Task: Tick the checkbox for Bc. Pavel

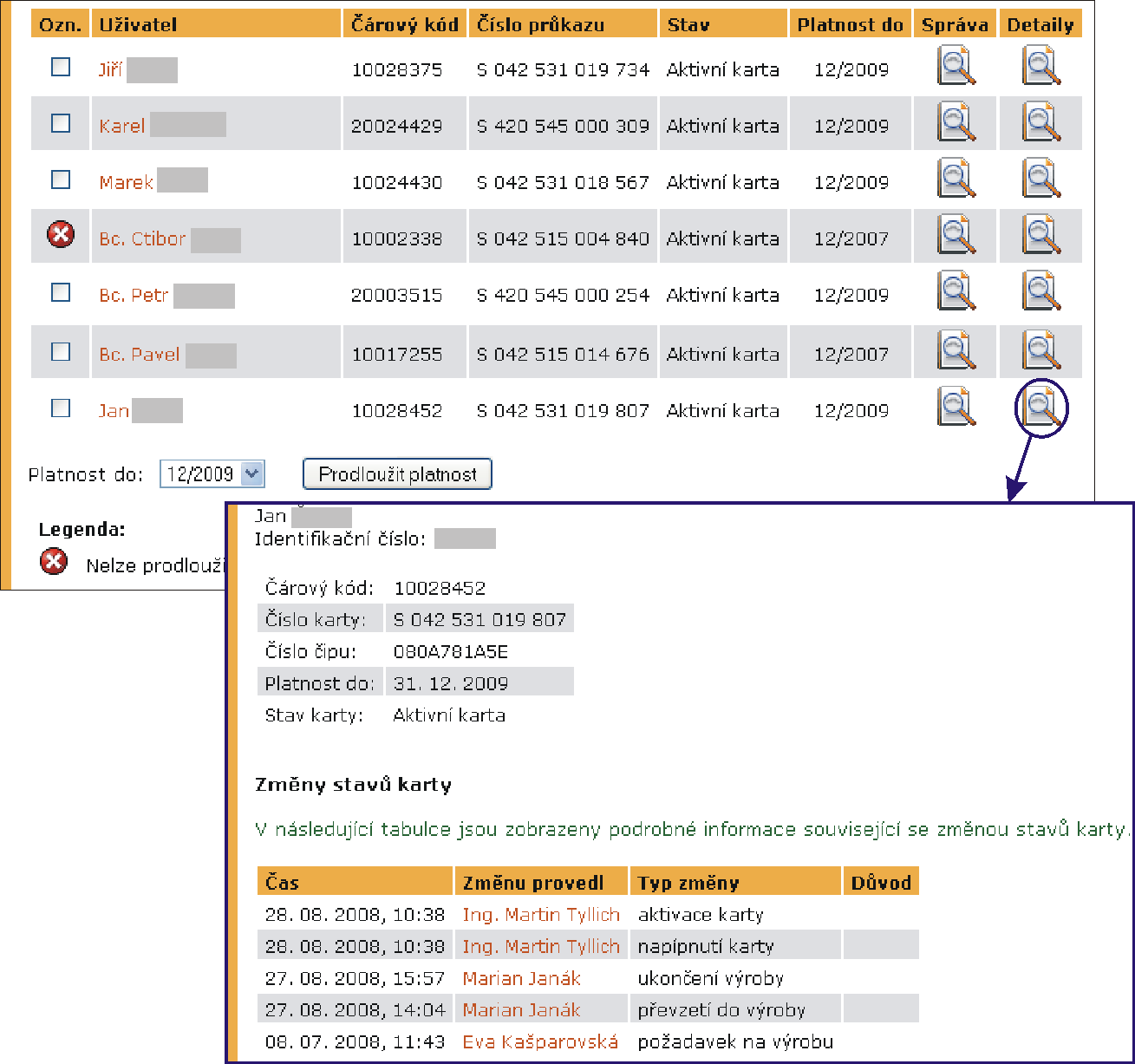Action: pyautogui.click(x=61, y=351)
